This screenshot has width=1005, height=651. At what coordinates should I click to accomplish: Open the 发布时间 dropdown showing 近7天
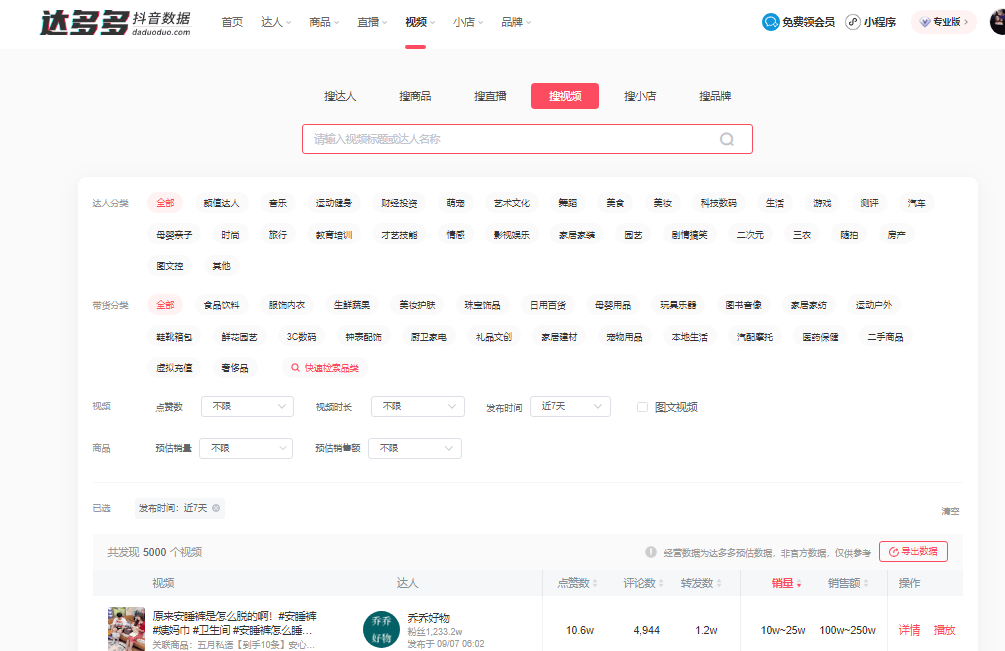coord(570,406)
